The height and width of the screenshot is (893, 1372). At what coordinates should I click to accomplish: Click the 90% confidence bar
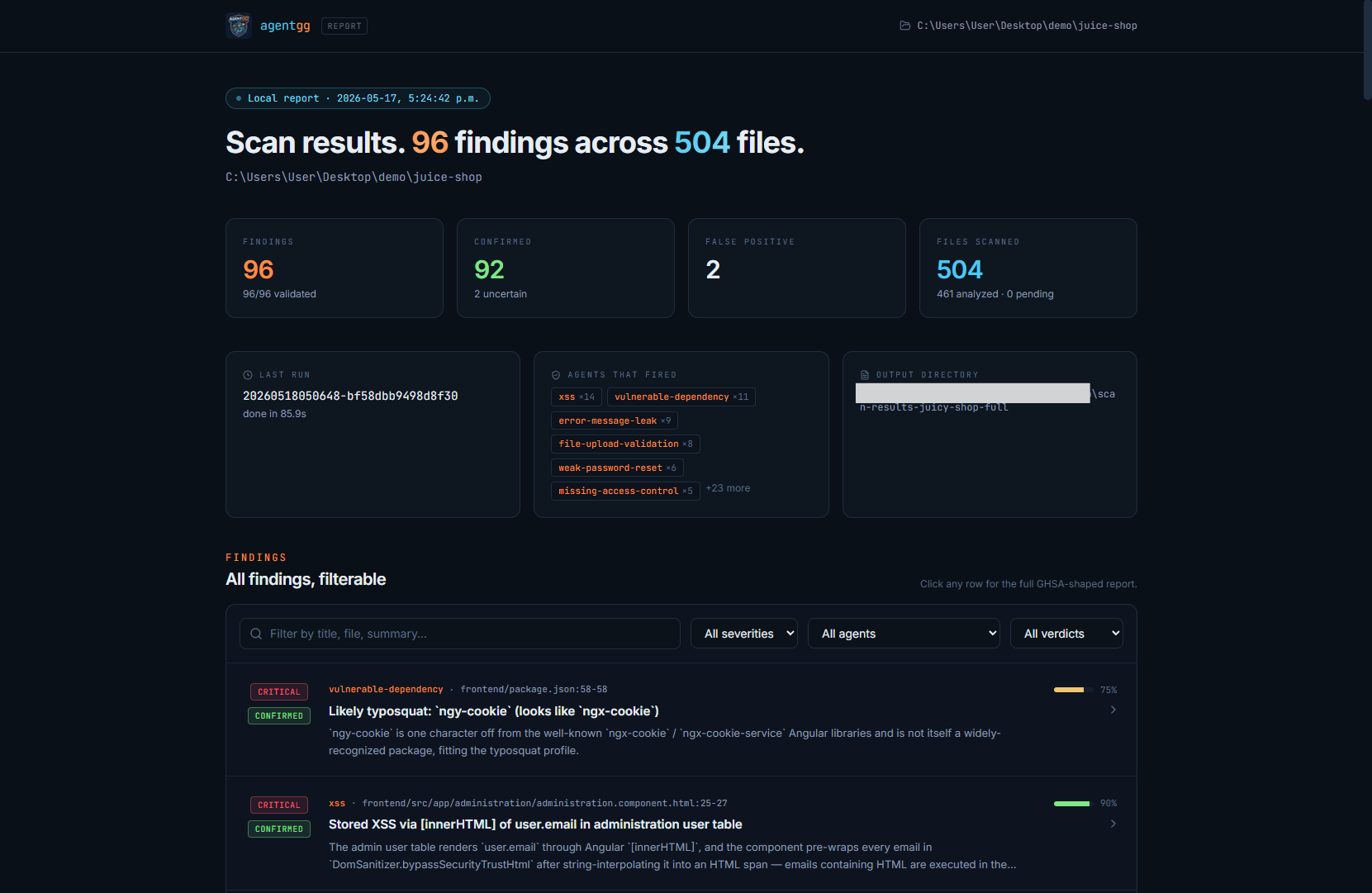point(1072,804)
